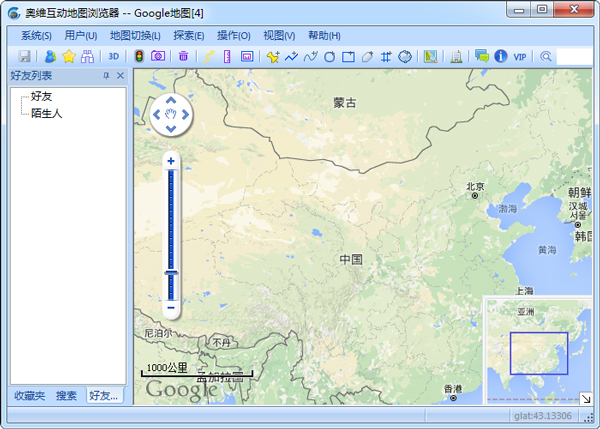Screen dimensions: 600x429
Task: Select the add rectangle drawing tool
Action: [x=348, y=57]
